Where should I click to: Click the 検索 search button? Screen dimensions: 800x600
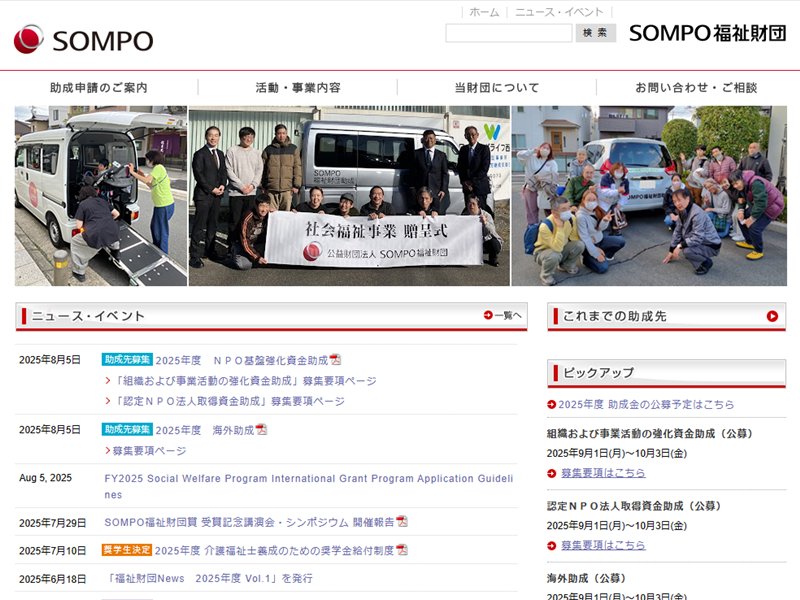coord(595,33)
